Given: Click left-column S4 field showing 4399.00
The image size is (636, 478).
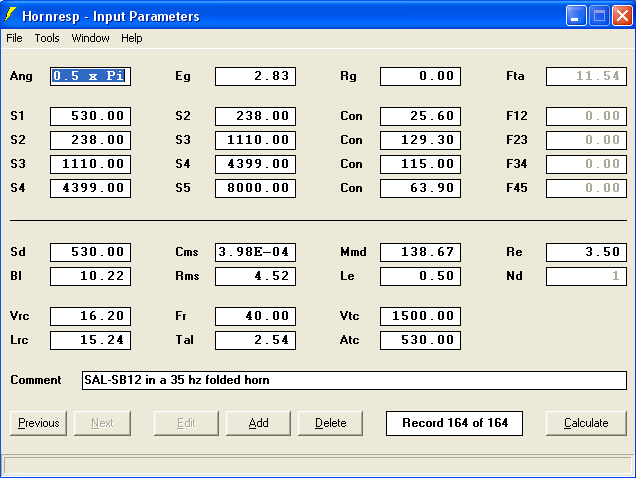Looking at the screenshot, I should pos(90,188).
